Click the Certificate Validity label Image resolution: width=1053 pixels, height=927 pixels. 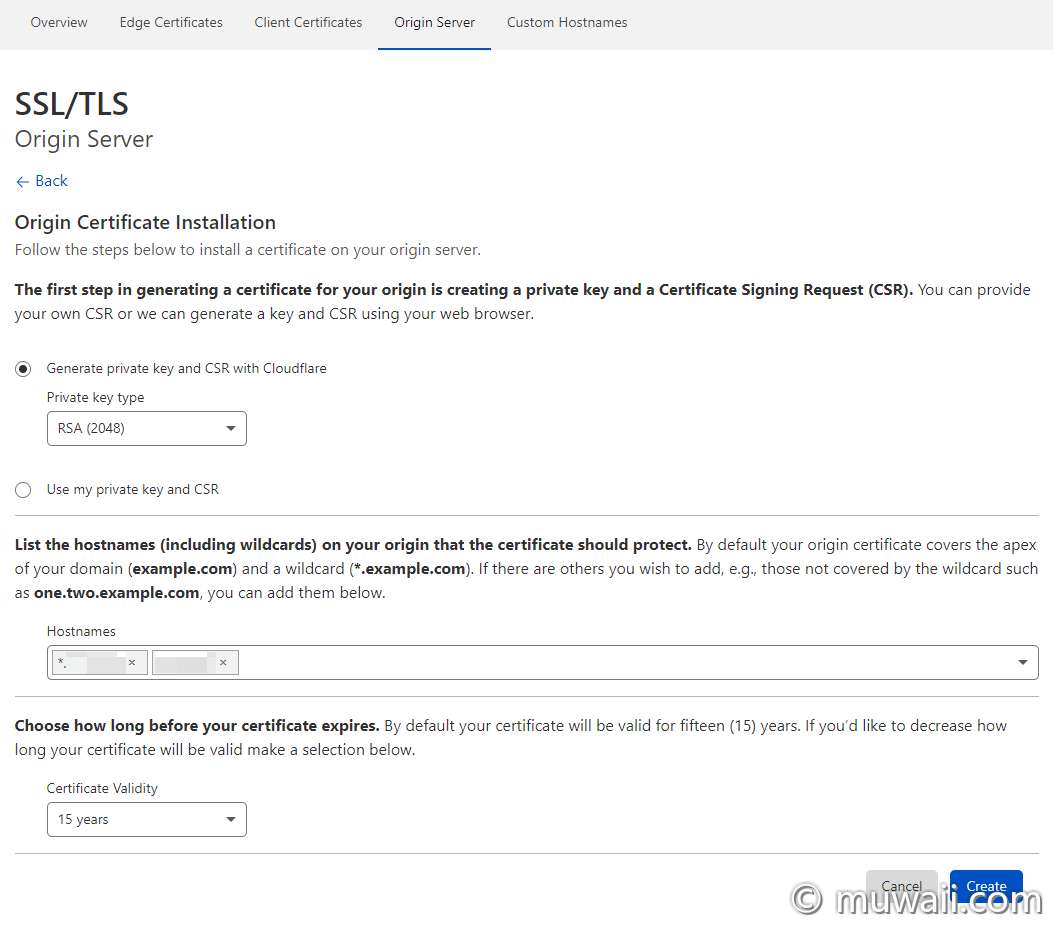tap(102, 788)
